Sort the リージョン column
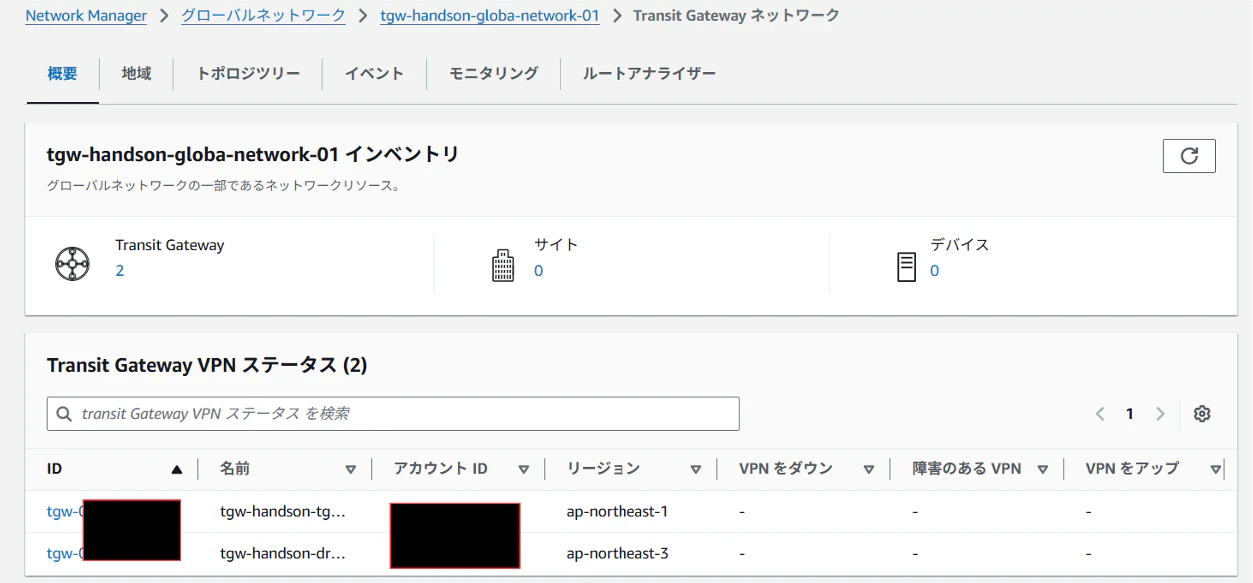1253x583 pixels. [x=695, y=469]
